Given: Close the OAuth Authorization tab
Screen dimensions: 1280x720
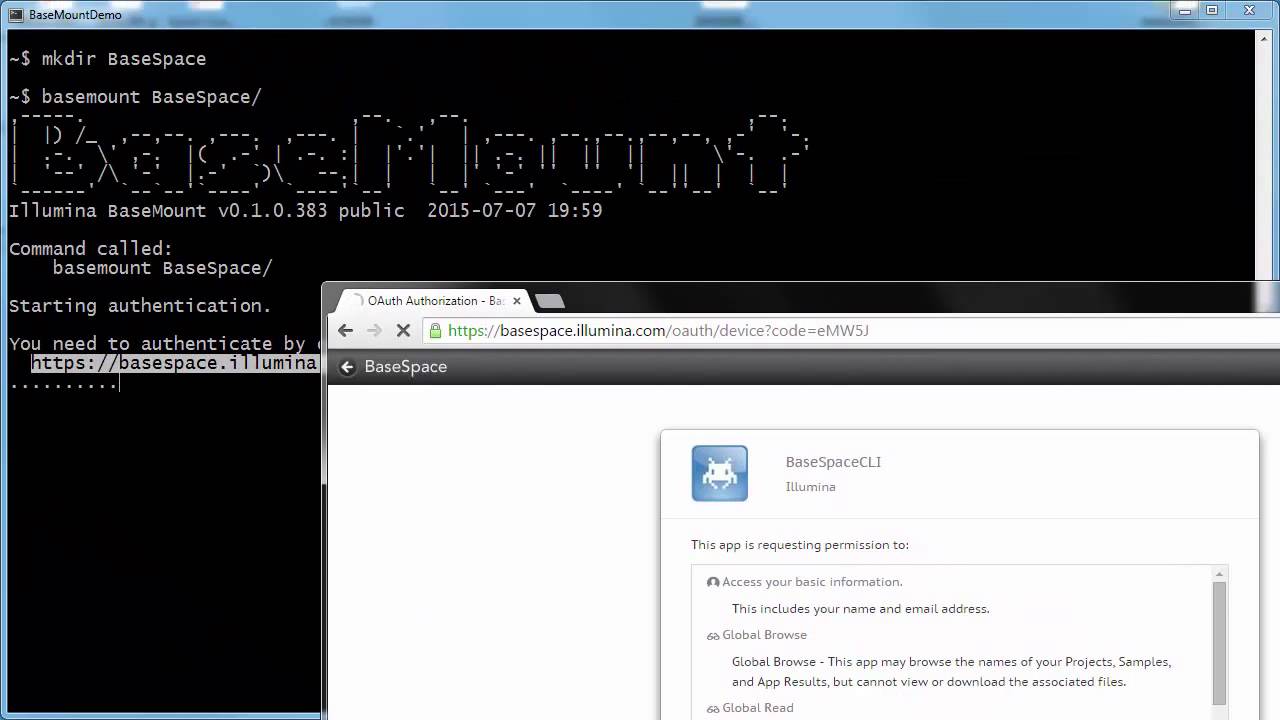Looking at the screenshot, I should [x=517, y=301].
